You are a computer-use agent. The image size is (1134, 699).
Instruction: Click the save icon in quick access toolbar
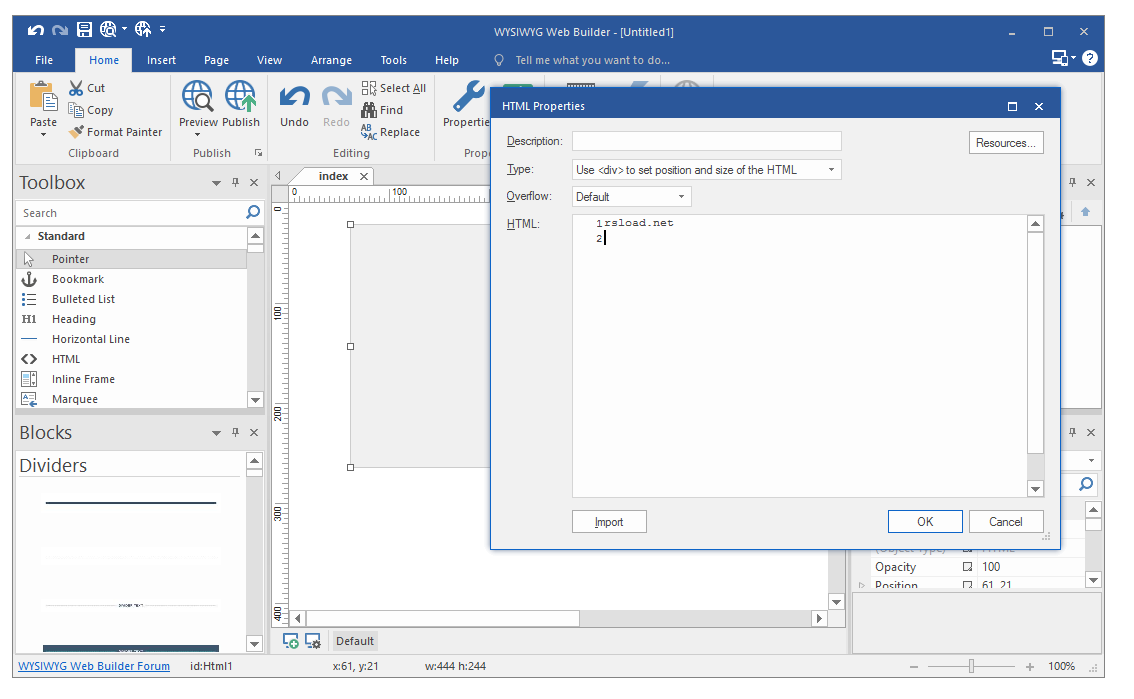click(x=85, y=30)
